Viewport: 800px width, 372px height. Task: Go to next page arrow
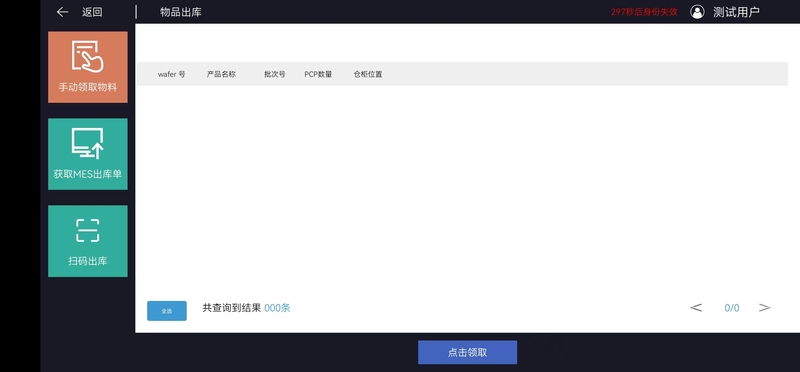[764, 308]
